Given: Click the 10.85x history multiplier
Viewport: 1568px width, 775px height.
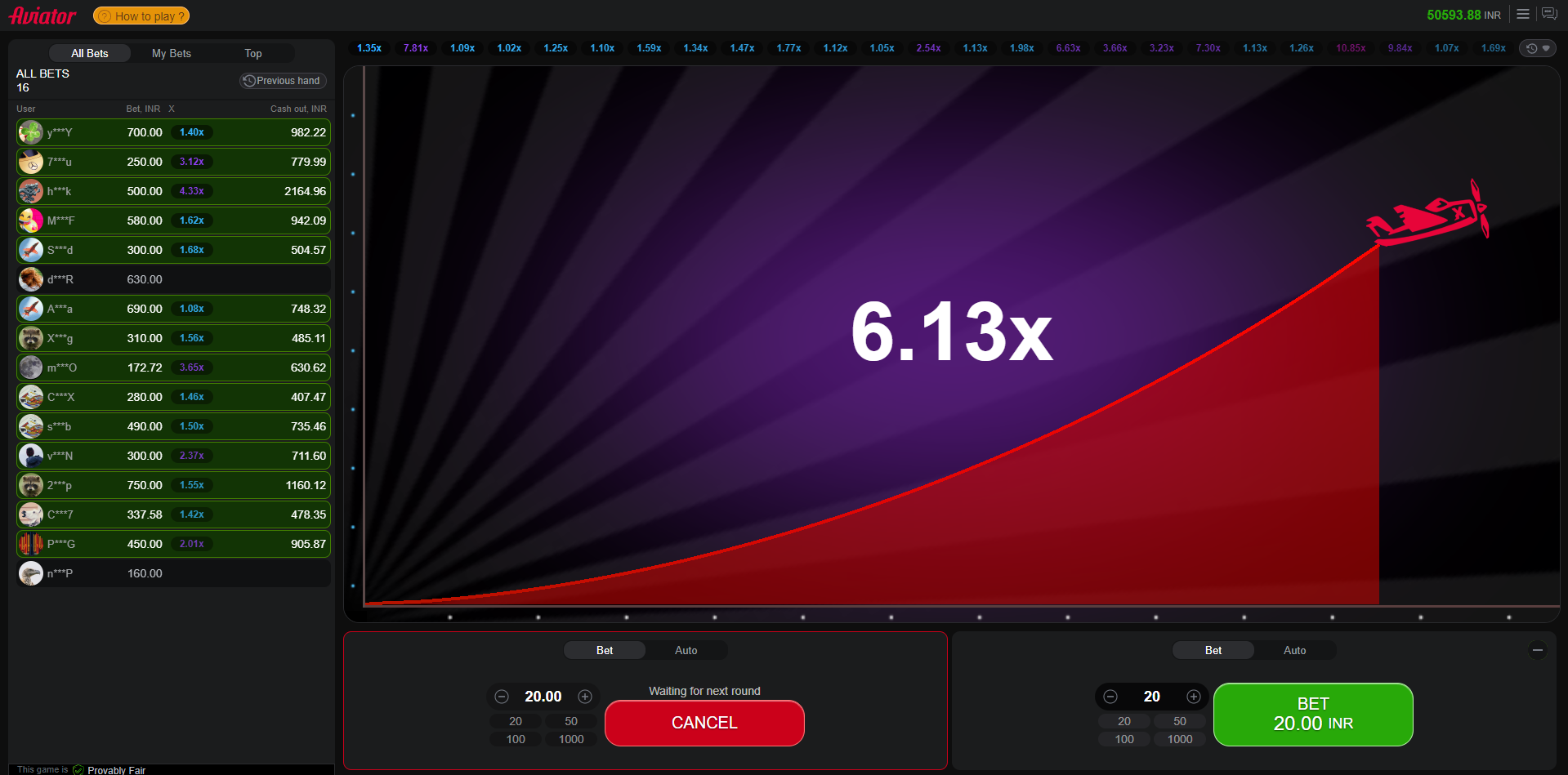Looking at the screenshot, I should 1351,48.
